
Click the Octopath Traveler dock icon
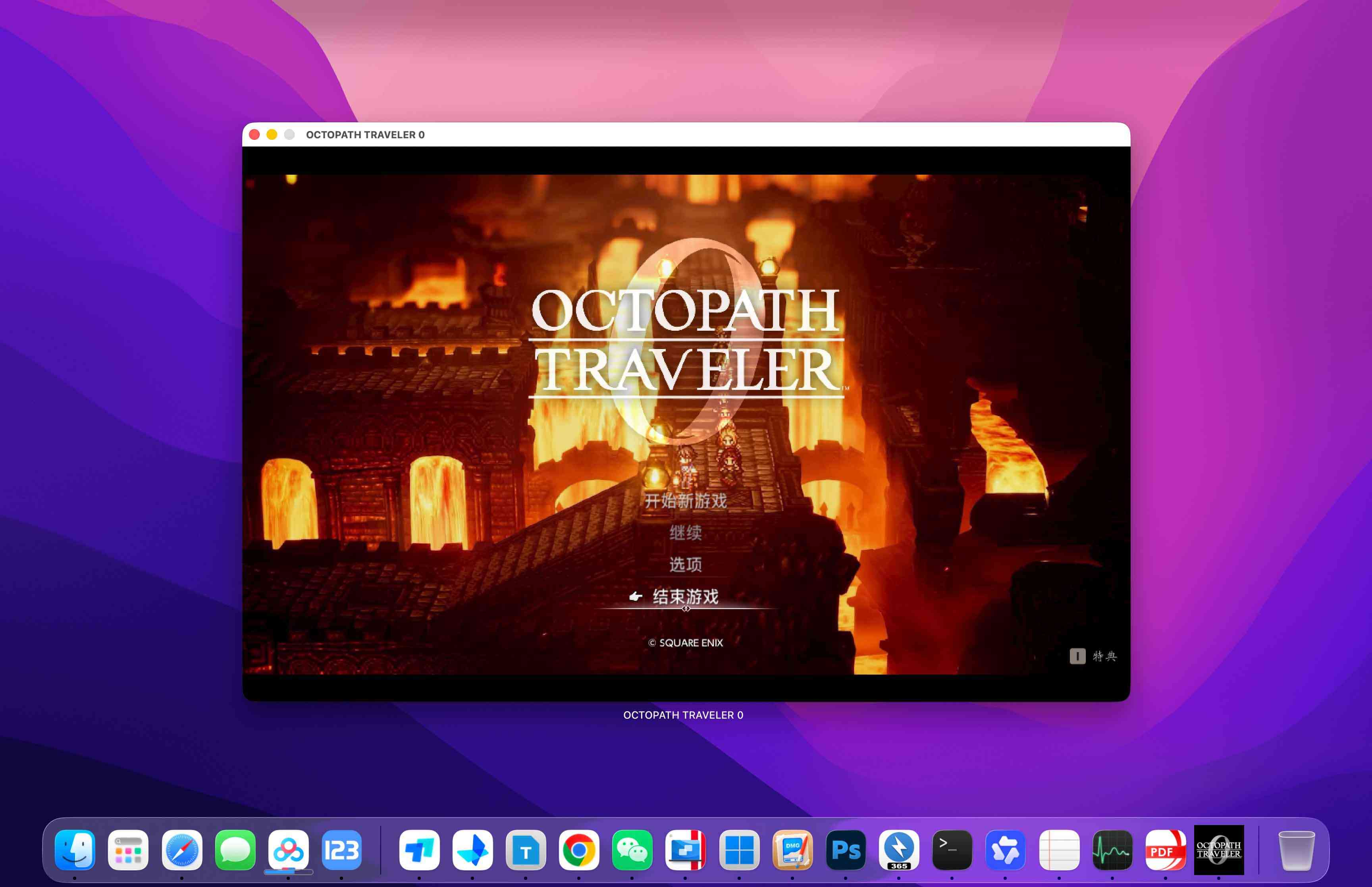1219,850
